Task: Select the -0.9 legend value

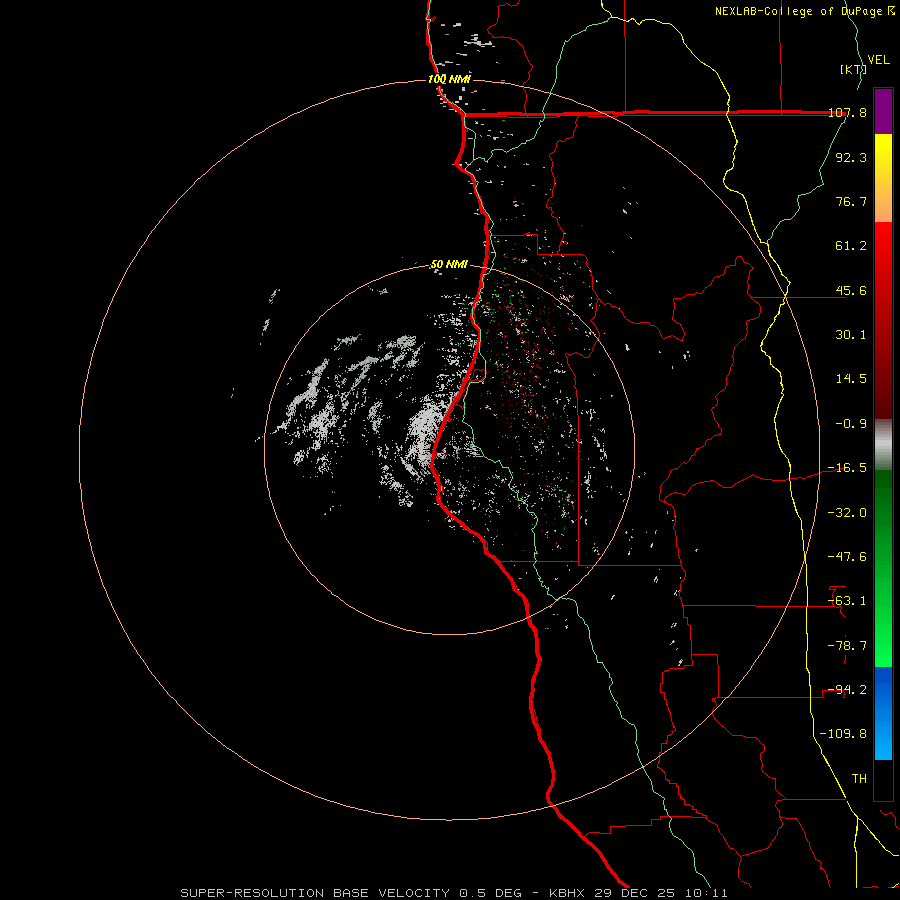Action: 851,424
